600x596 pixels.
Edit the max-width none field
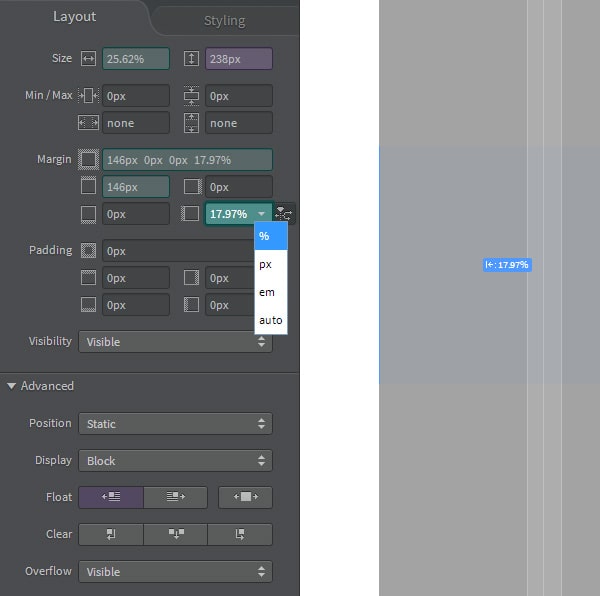click(136, 123)
